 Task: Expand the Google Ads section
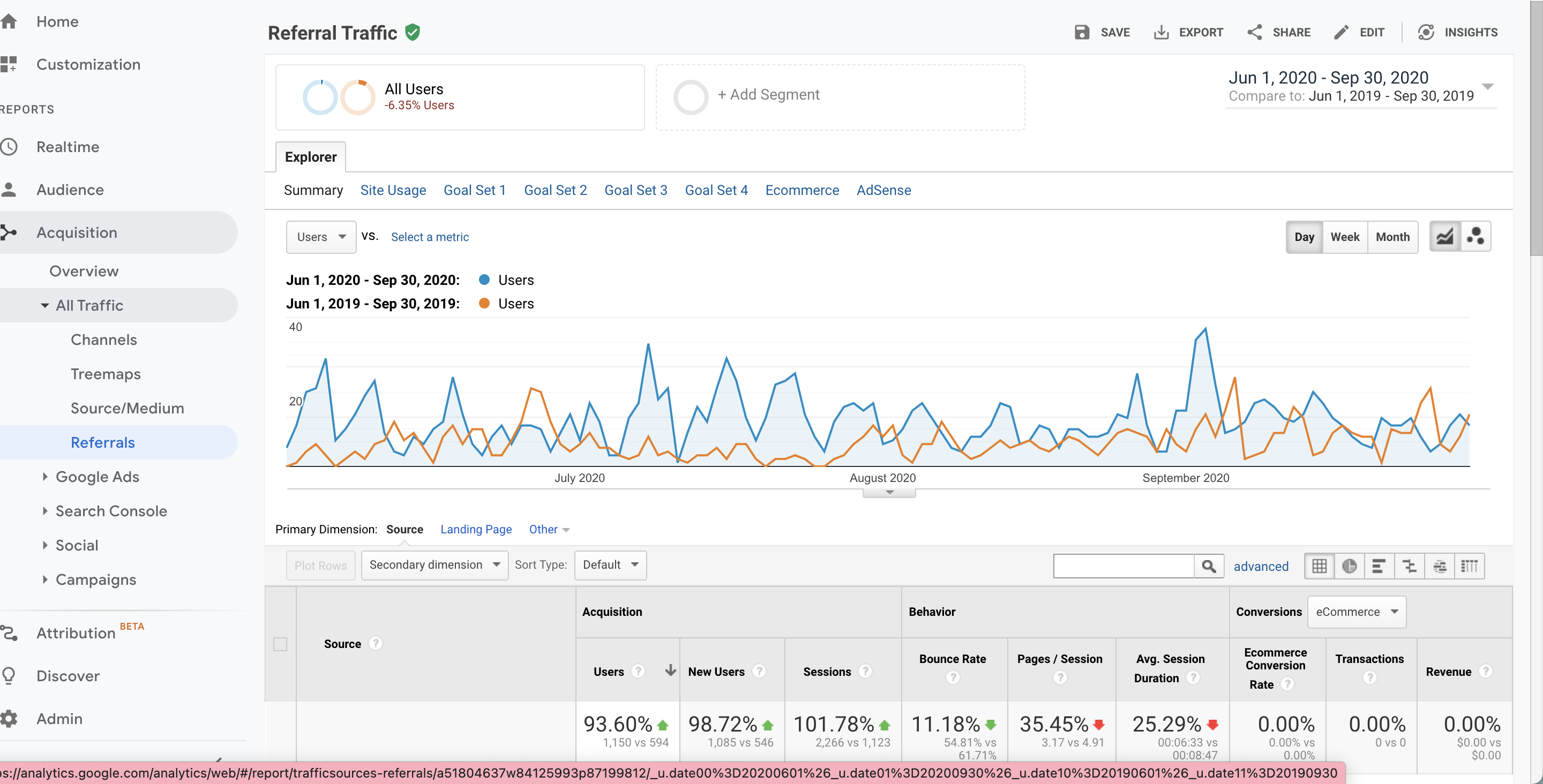97,477
